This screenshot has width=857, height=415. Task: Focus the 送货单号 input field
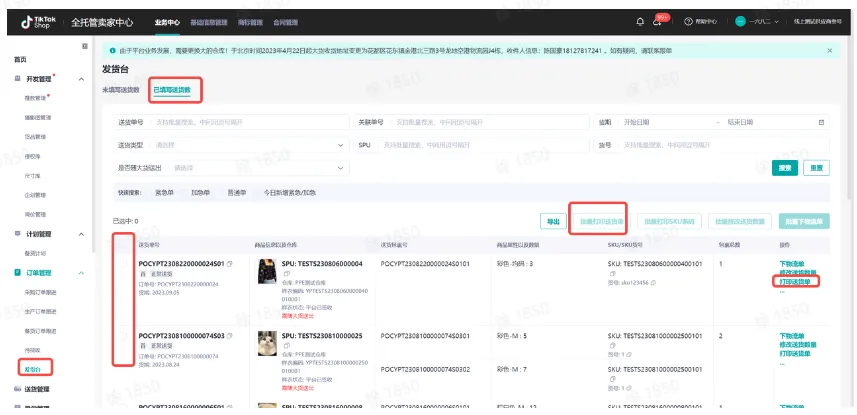pos(230,122)
